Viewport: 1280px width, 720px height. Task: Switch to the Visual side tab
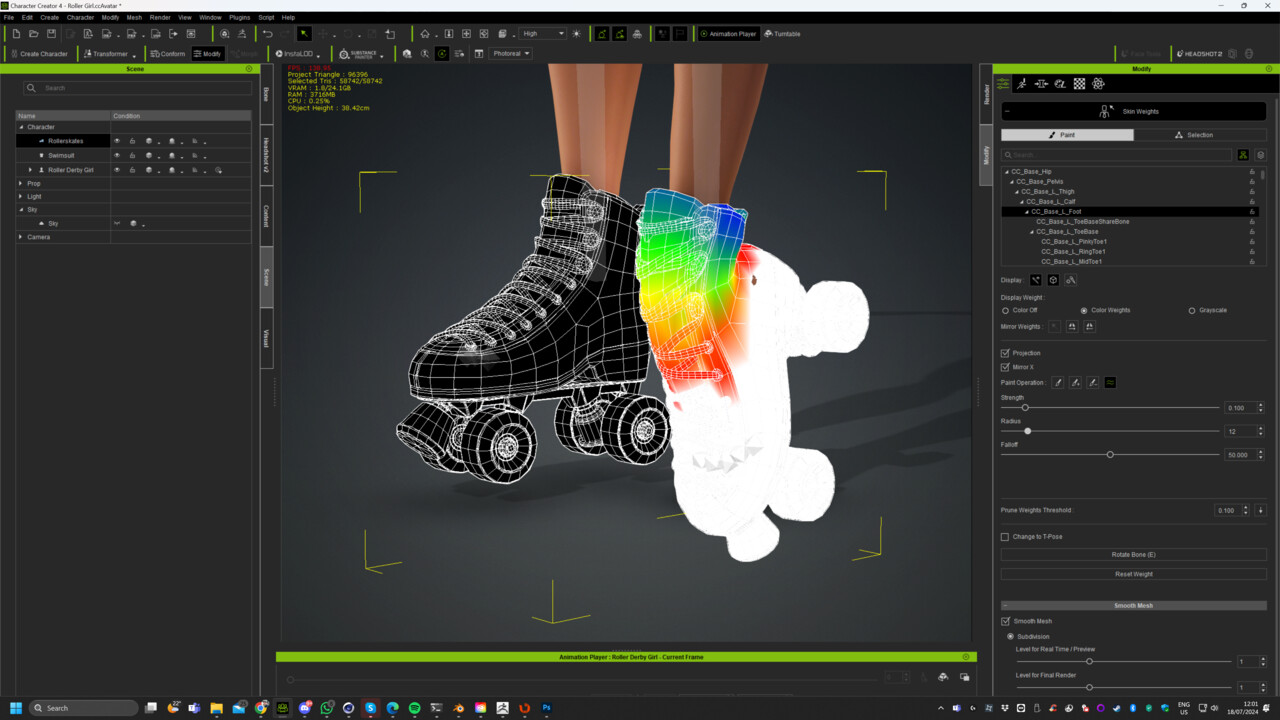(x=266, y=338)
